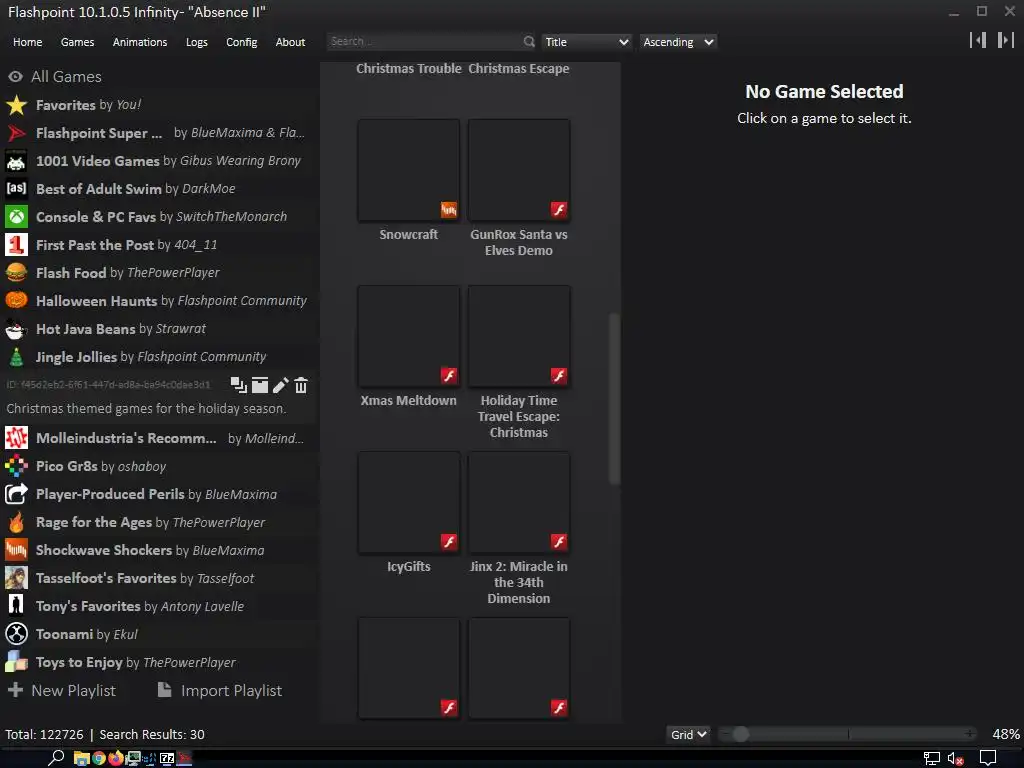Viewport: 1024px width, 768px height.
Task: Select Molleindustria's Recomm... playlist
Action: pos(159,438)
